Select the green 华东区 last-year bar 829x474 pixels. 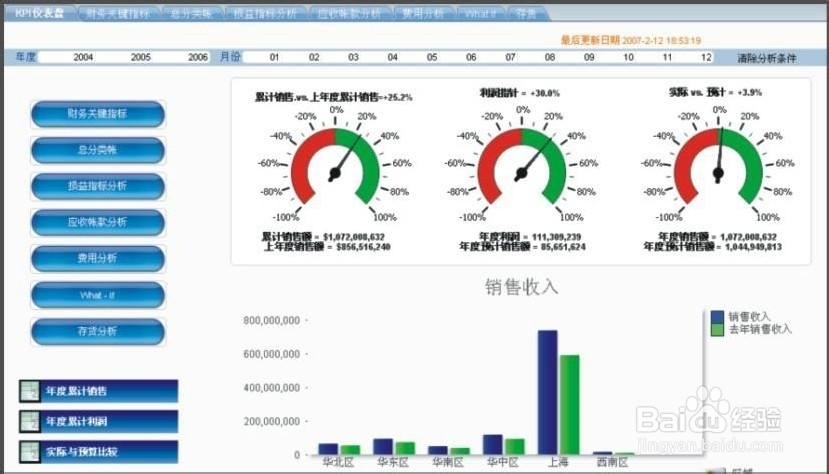(405, 449)
